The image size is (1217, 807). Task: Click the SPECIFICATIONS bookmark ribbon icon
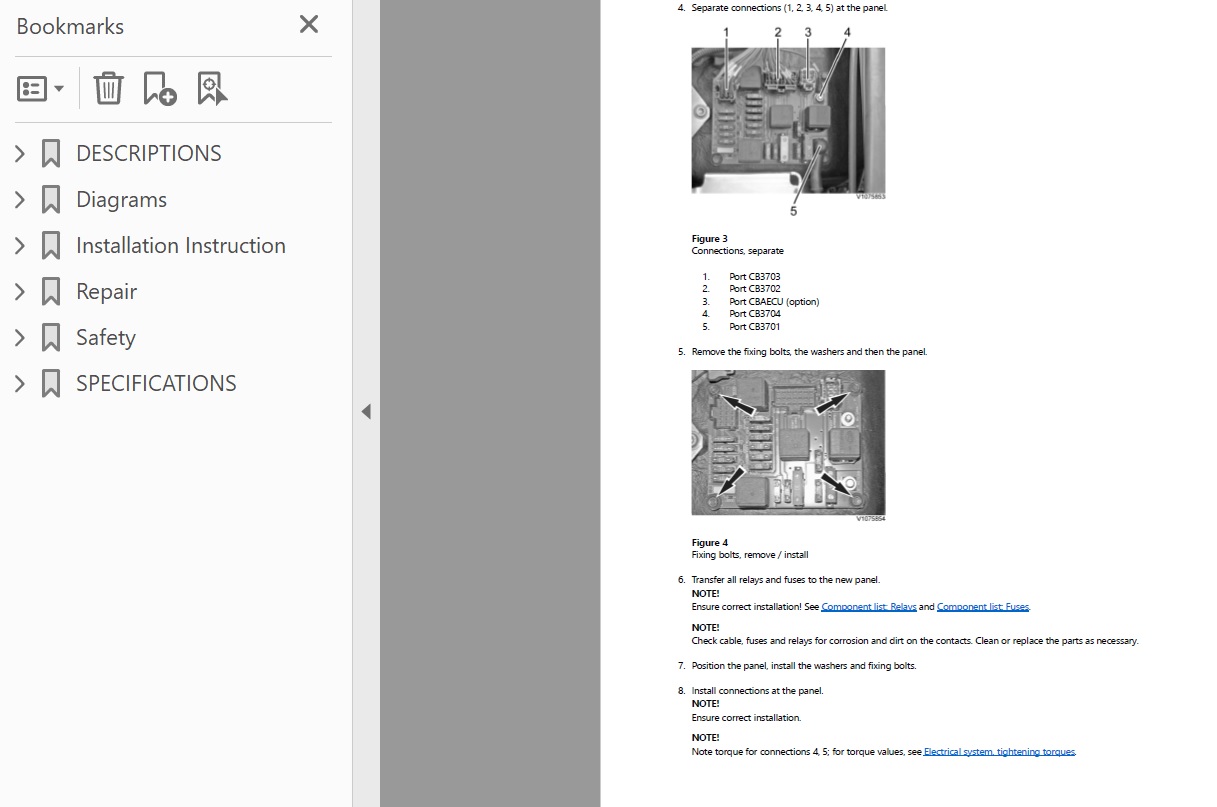[x=51, y=384]
